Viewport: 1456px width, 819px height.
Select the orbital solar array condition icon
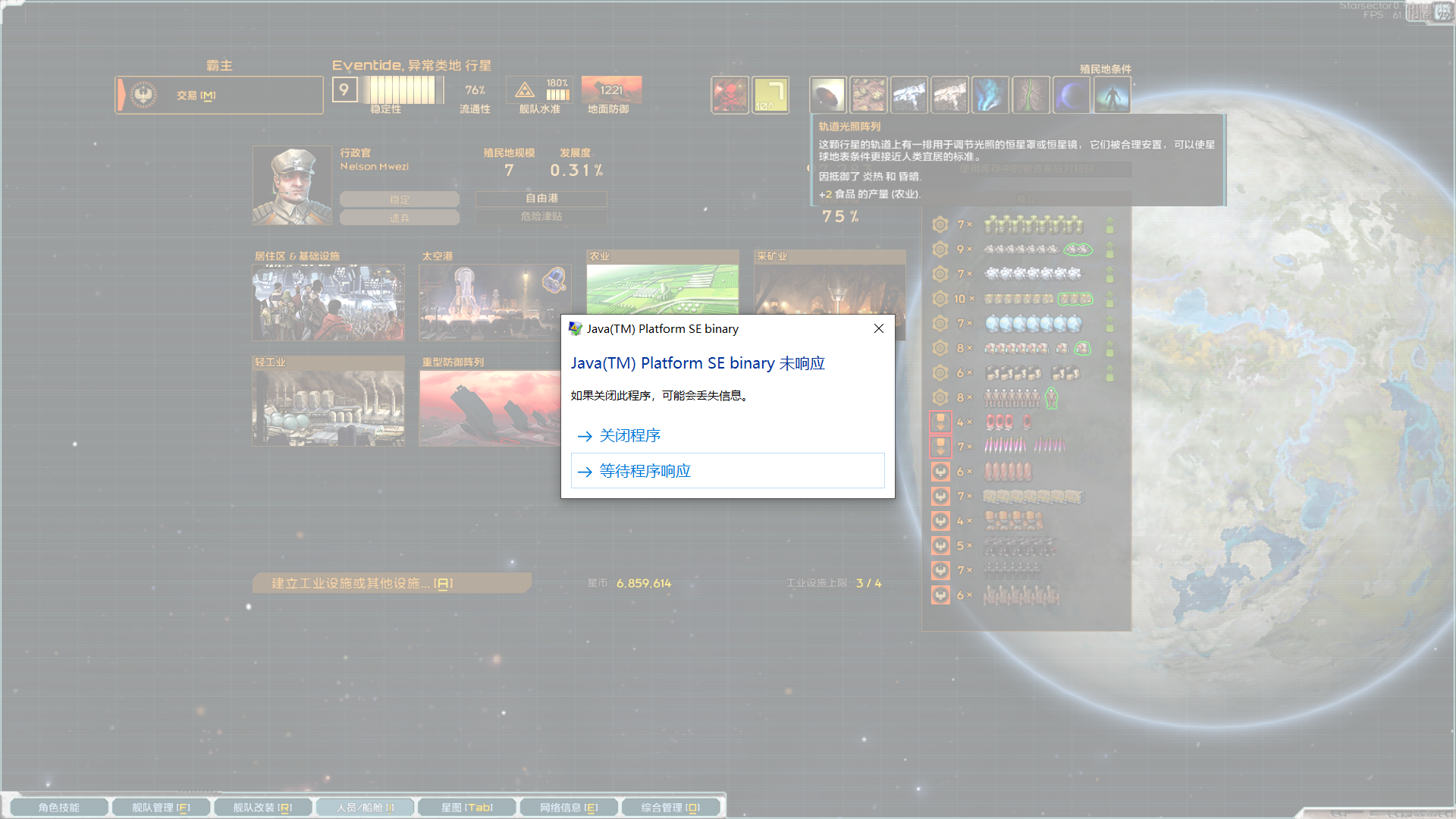pos(827,95)
